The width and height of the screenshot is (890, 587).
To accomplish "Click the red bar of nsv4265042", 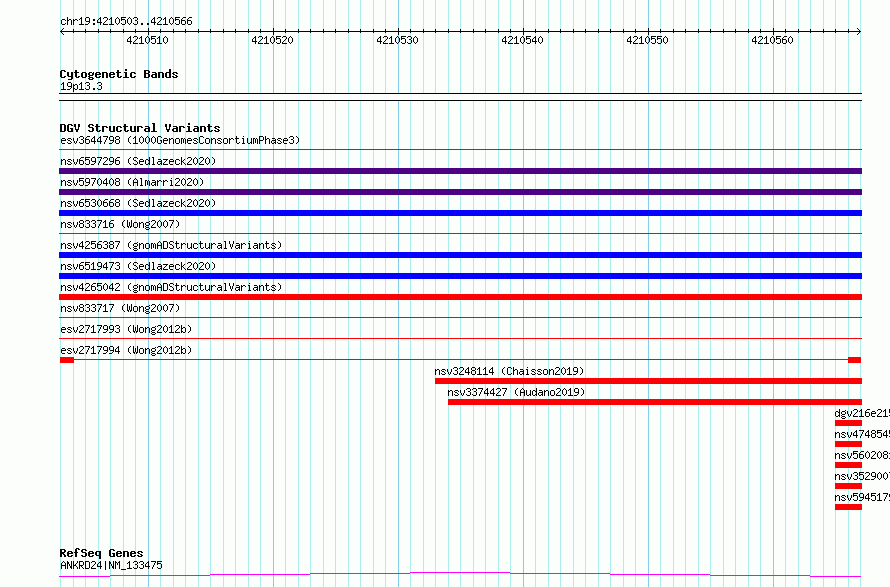I will point(460,297).
